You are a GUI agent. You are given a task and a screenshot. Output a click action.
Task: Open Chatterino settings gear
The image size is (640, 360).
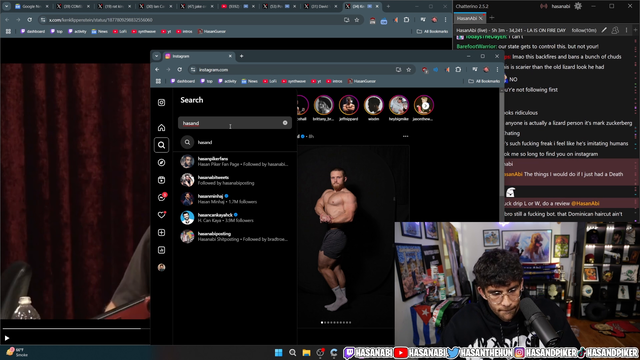pyautogui.click(x=578, y=6)
